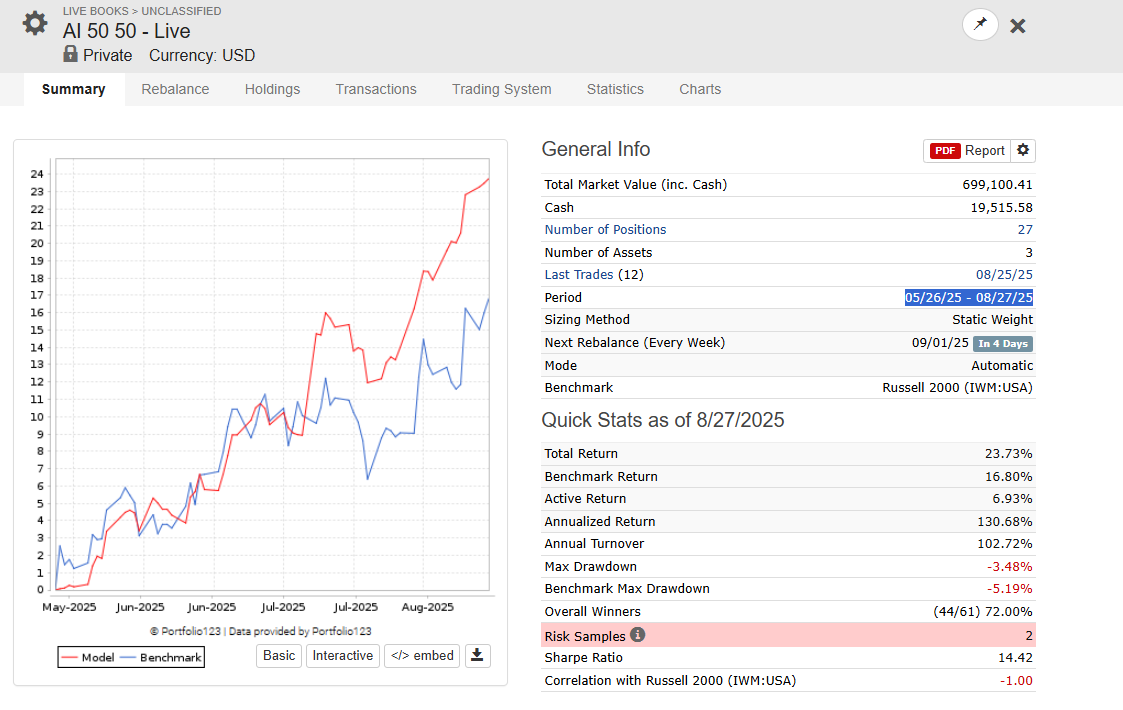1123x710 pixels.
Task: Click the Total Market Value 699,100.41
Action: [x=997, y=184]
